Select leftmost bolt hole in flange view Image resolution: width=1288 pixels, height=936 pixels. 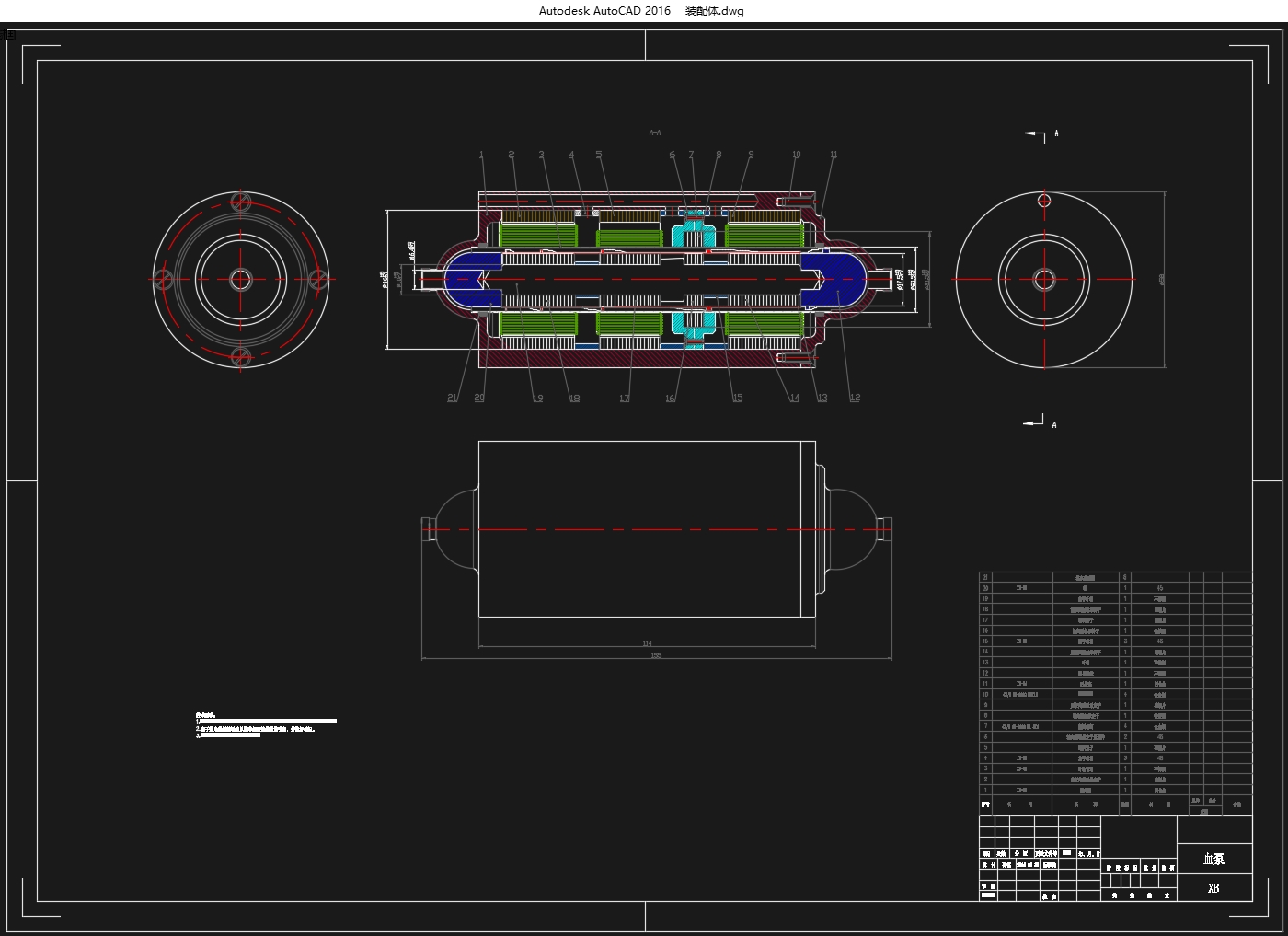click(164, 279)
